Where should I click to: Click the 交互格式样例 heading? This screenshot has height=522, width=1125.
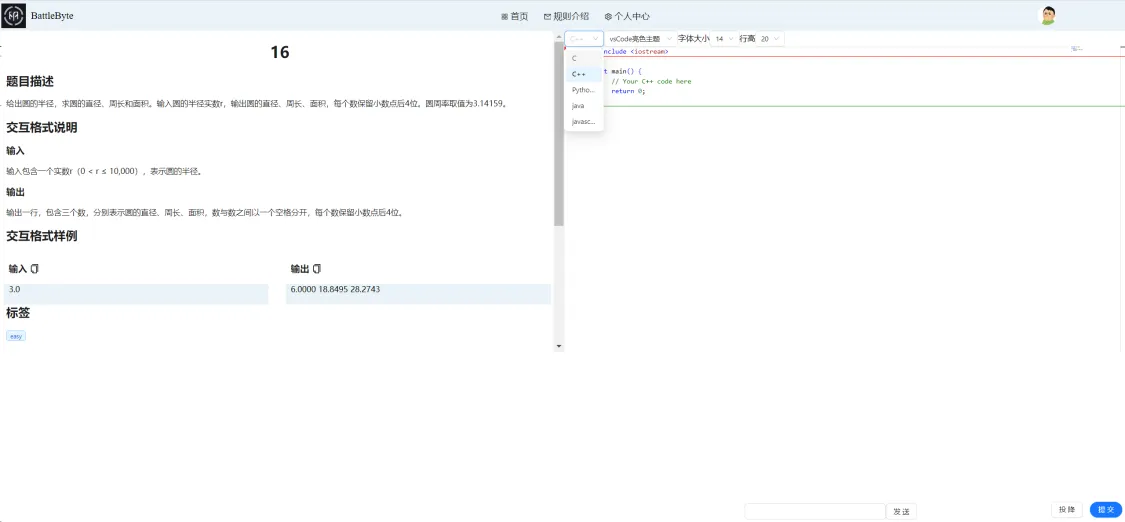(x=42, y=236)
